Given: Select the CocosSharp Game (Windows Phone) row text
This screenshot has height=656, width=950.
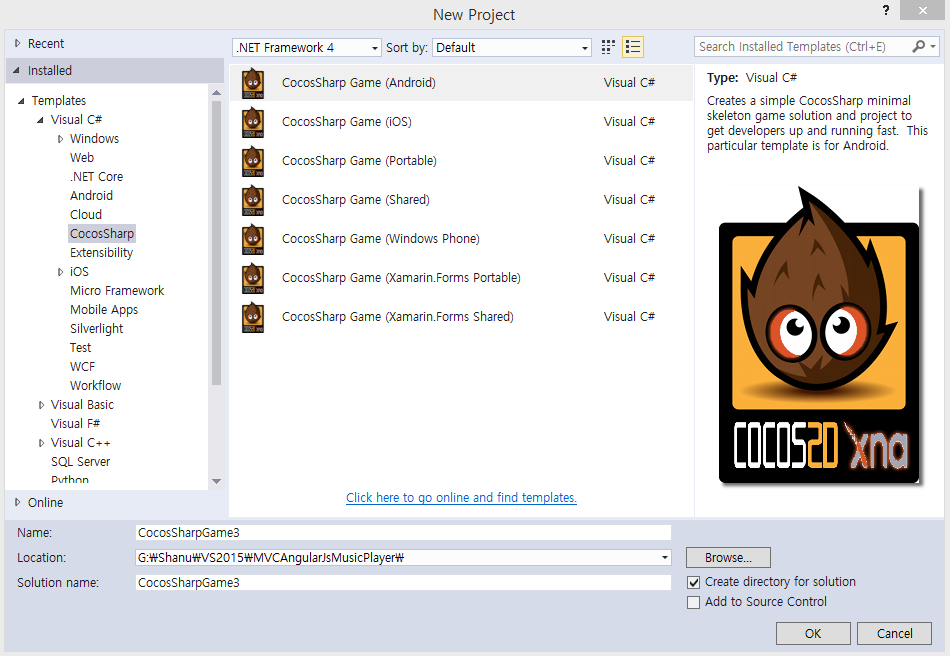Looking at the screenshot, I should [380, 239].
